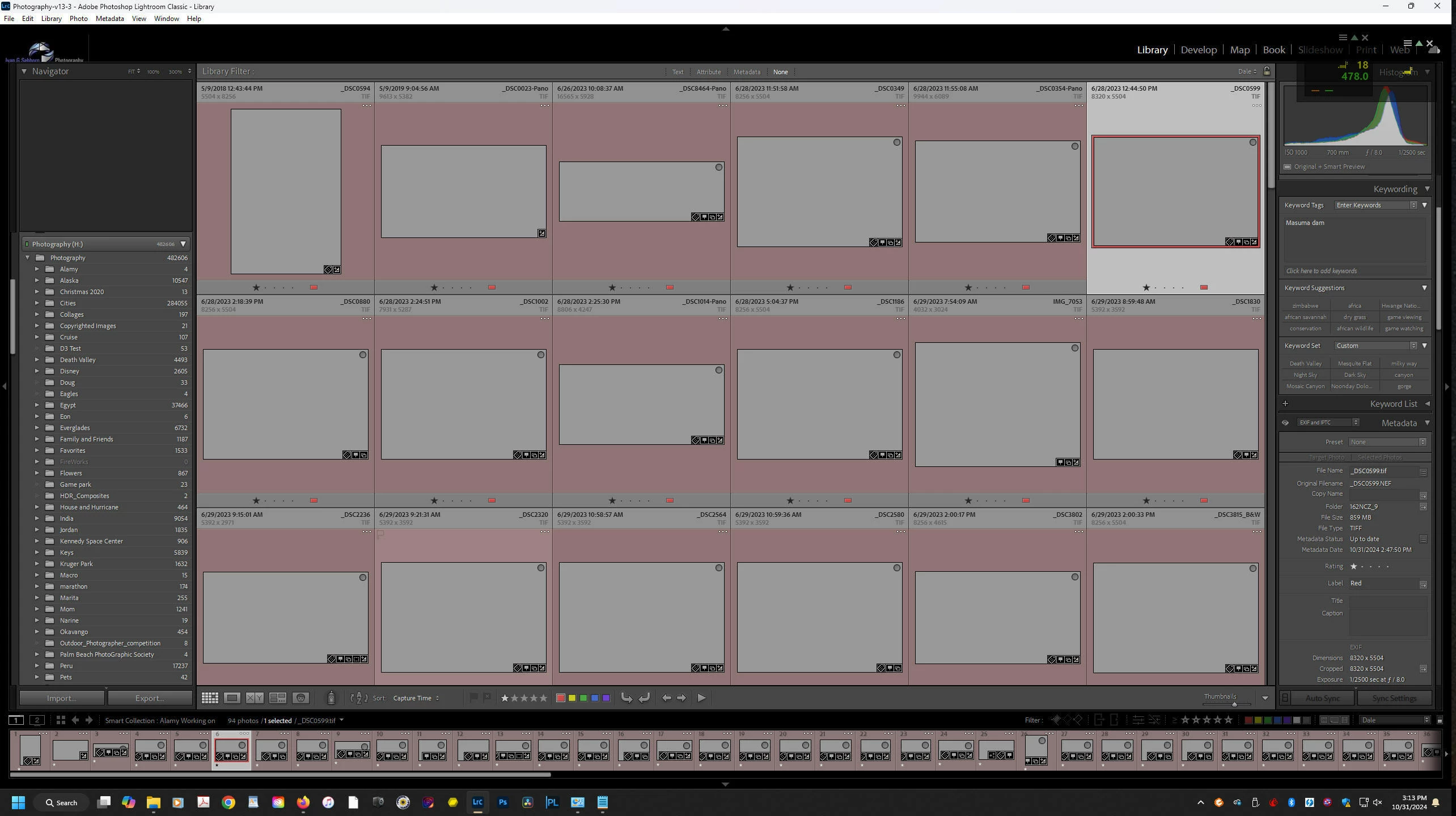Image resolution: width=1456 pixels, height=816 pixels.
Task: Start the impromptu slideshow play button
Action: click(x=701, y=698)
